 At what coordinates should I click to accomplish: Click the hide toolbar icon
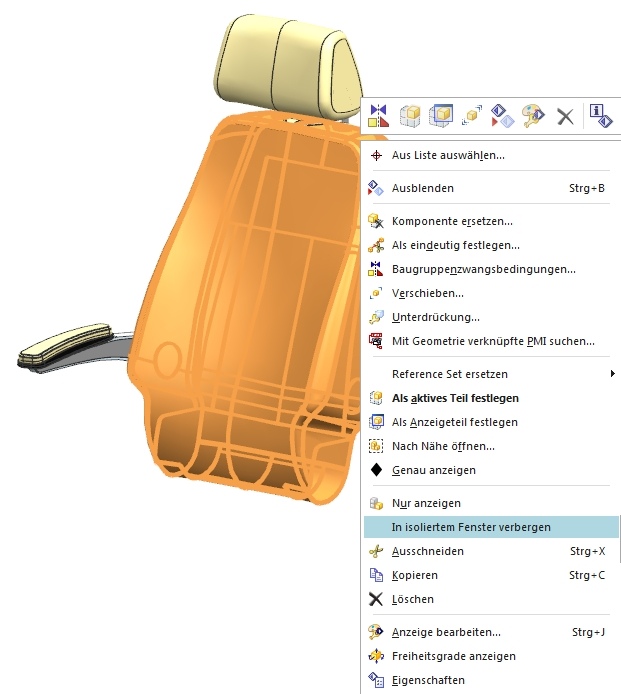click(502, 116)
